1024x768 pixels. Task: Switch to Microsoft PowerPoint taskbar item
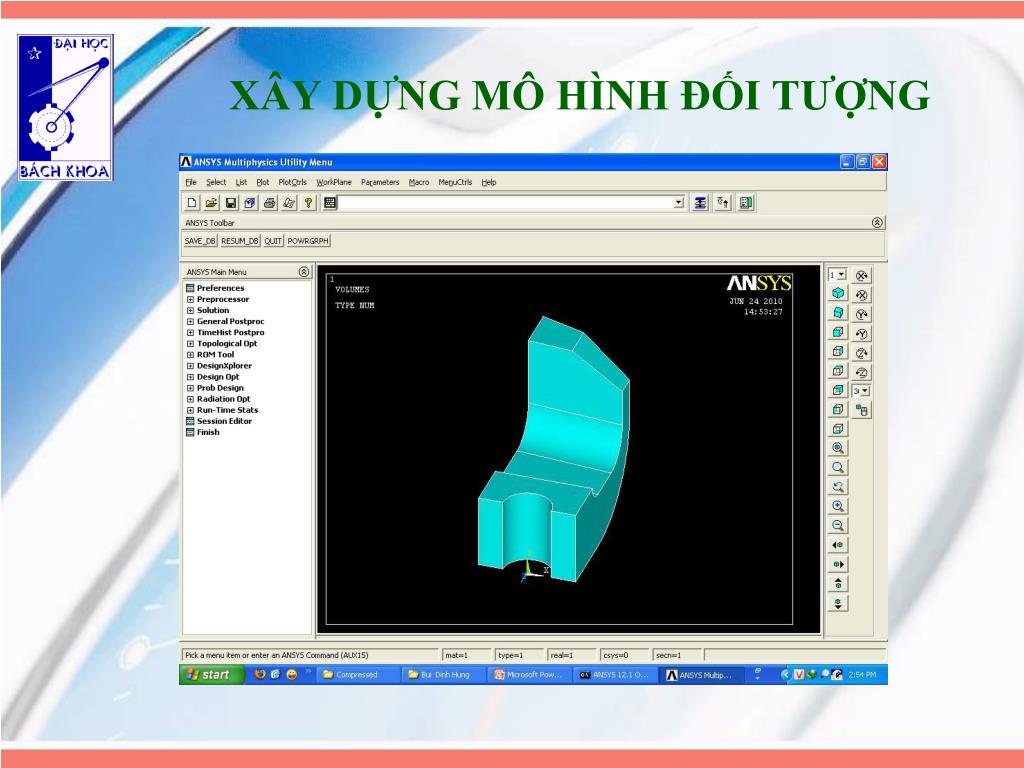tap(529, 675)
